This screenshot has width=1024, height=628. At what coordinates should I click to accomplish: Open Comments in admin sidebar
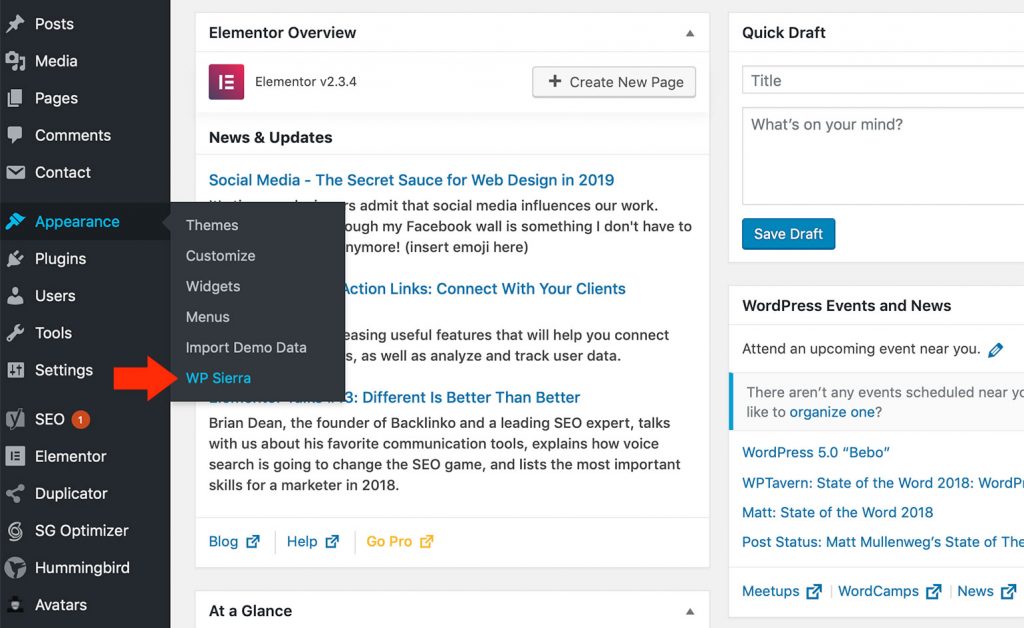point(73,135)
